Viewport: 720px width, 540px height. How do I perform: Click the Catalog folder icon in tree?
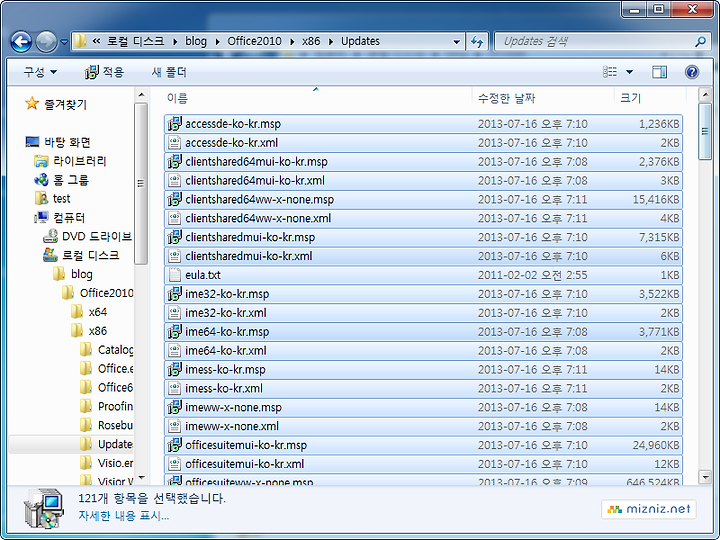coord(86,350)
